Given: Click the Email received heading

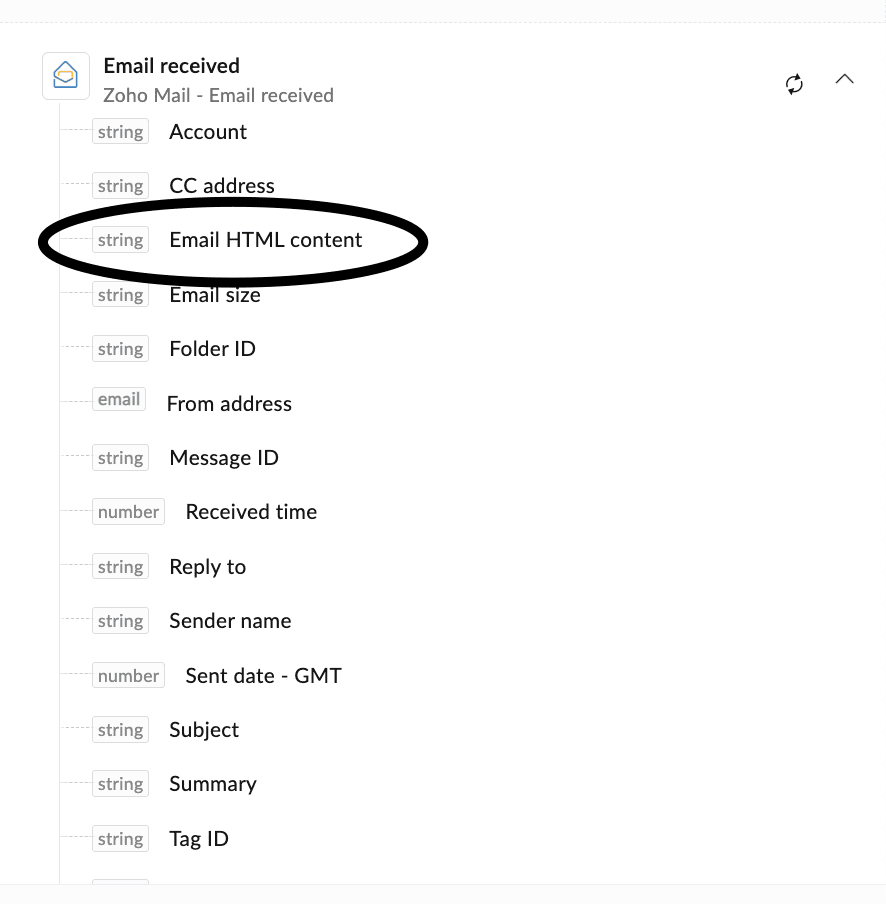Looking at the screenshot, I should pos(172,66).
